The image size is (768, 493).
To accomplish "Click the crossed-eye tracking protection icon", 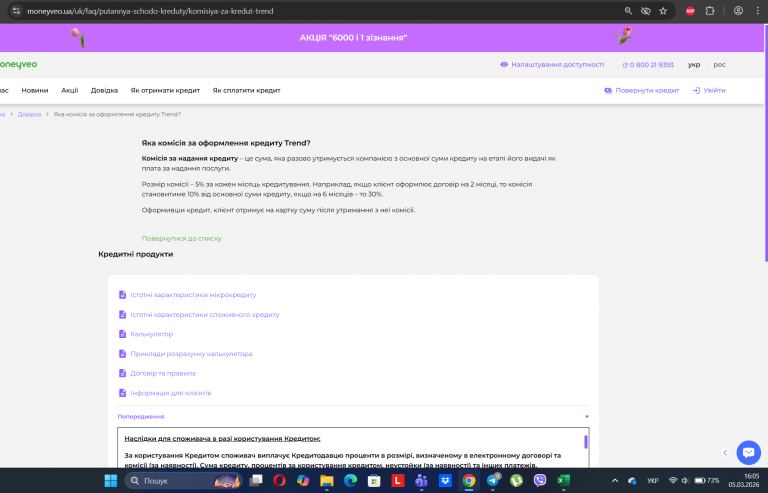I will [x=646, y=11].
